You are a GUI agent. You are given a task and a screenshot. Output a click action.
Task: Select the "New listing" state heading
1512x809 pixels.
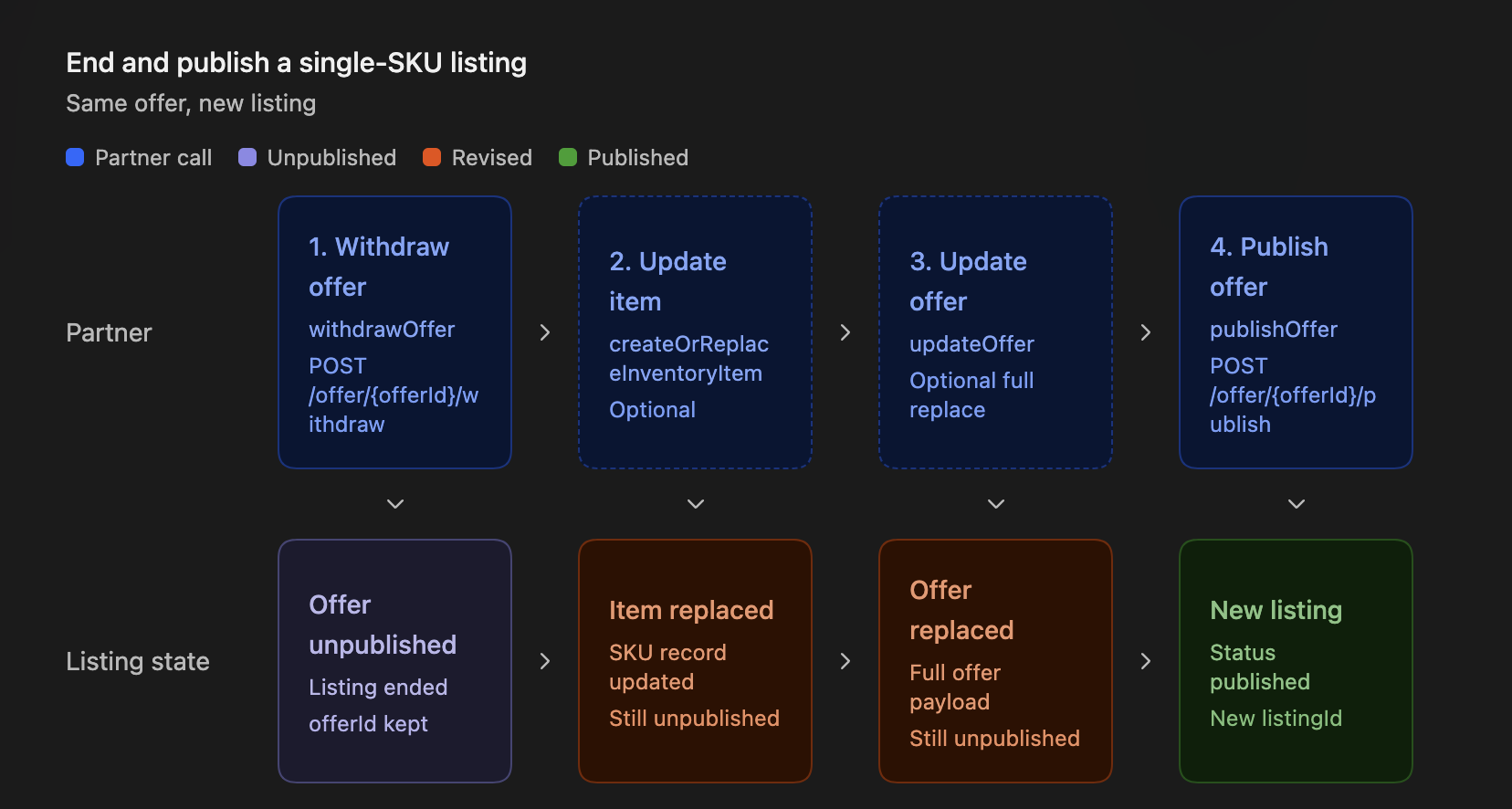[1276, 610]
